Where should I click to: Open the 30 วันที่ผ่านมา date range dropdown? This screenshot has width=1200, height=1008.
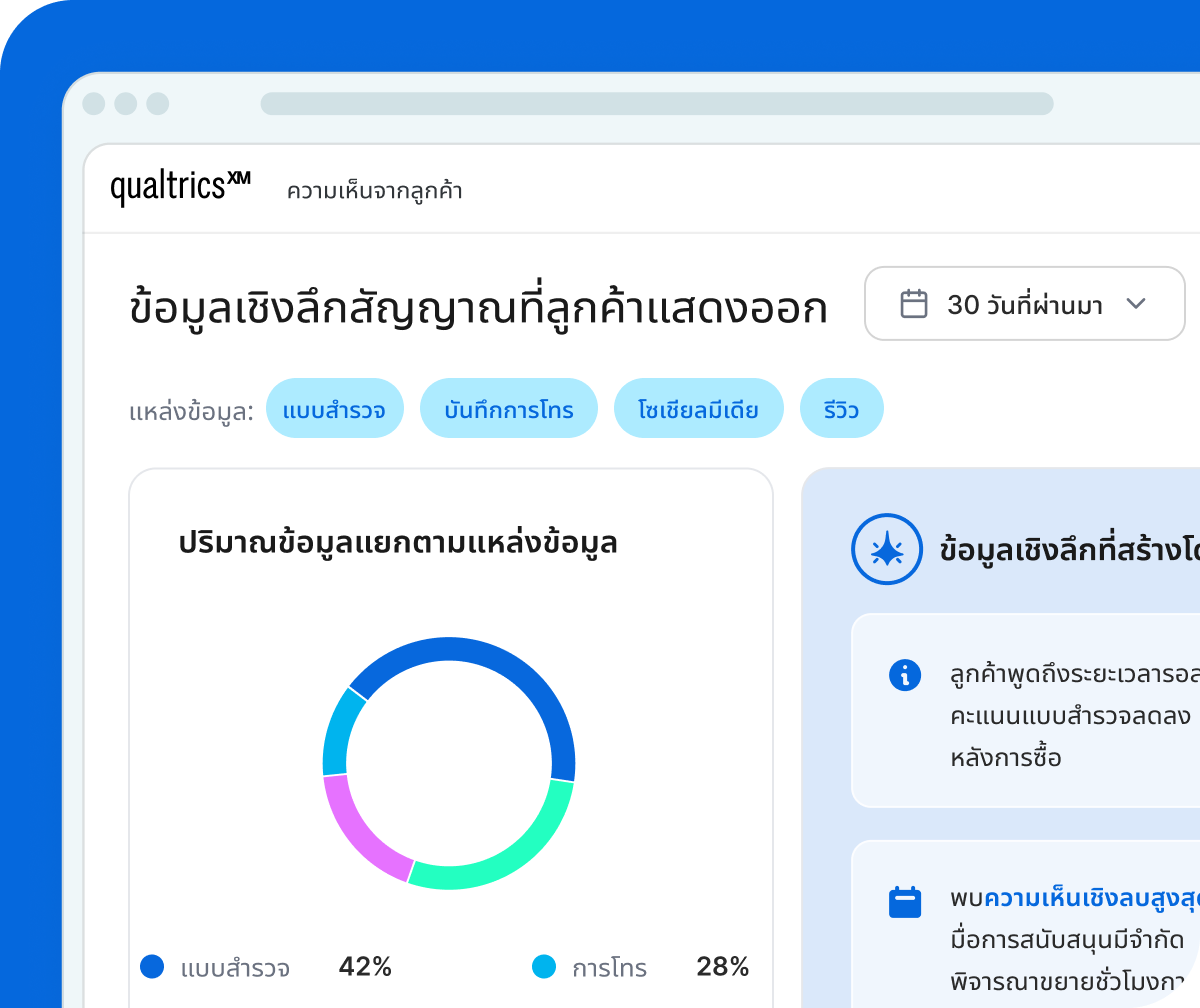tap(1024, 303)
